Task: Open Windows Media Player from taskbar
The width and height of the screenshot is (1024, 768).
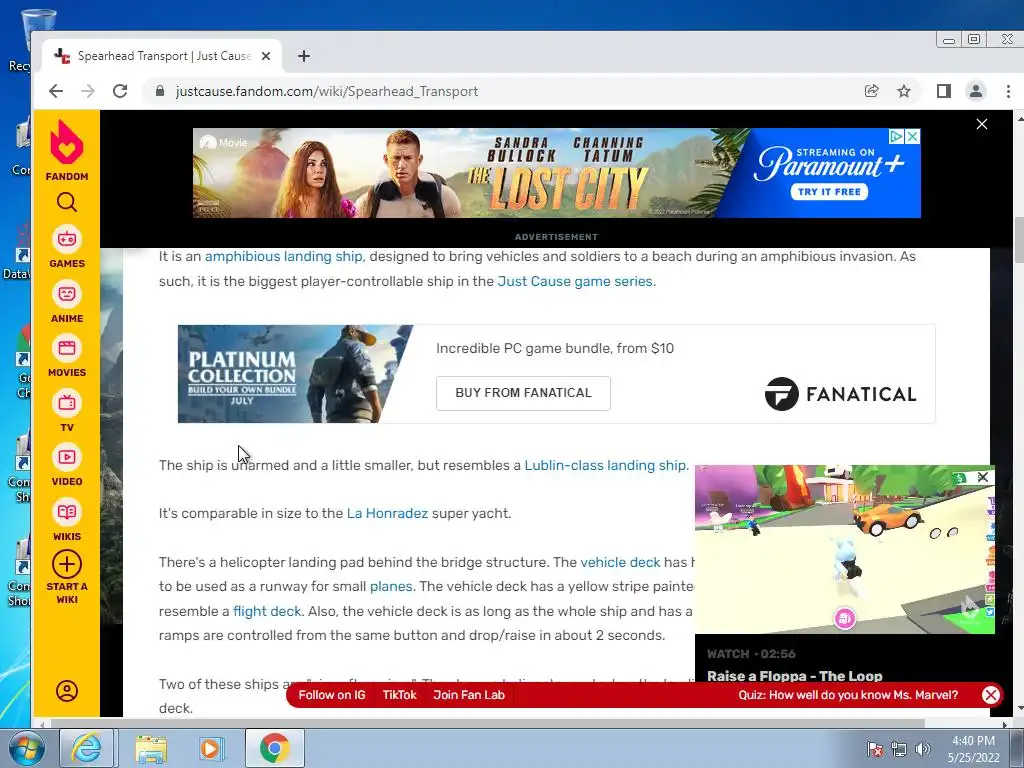Action: (212, 748)
